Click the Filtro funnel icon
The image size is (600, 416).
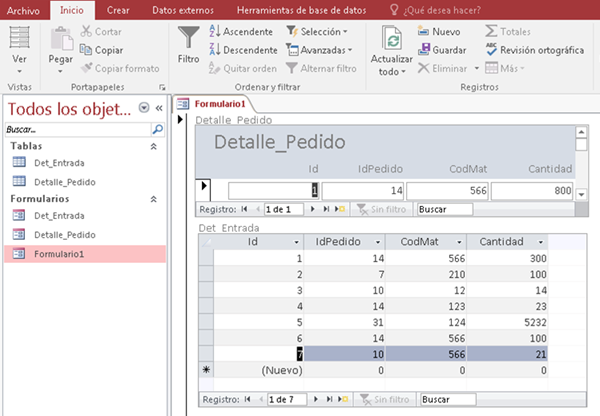coord(187,40)
